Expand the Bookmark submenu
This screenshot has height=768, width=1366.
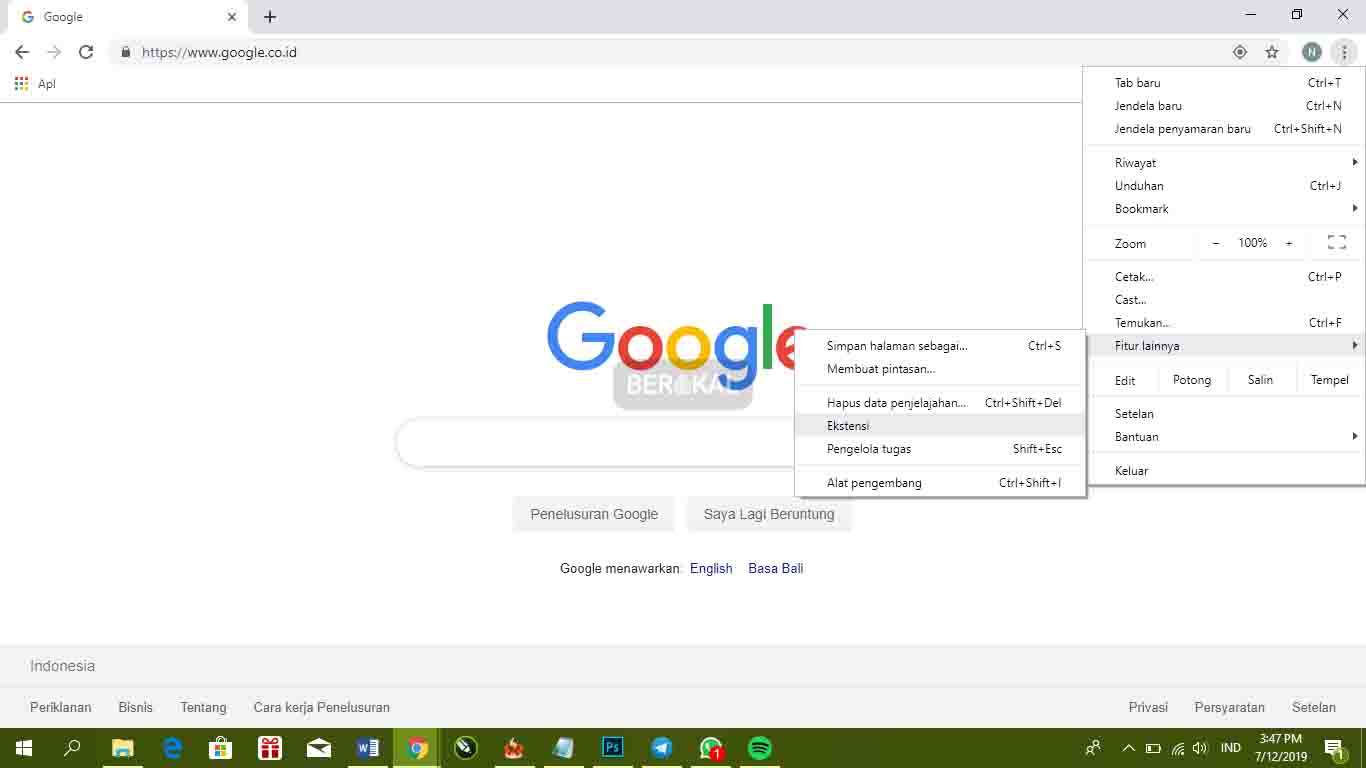[x=1224, y=209]
